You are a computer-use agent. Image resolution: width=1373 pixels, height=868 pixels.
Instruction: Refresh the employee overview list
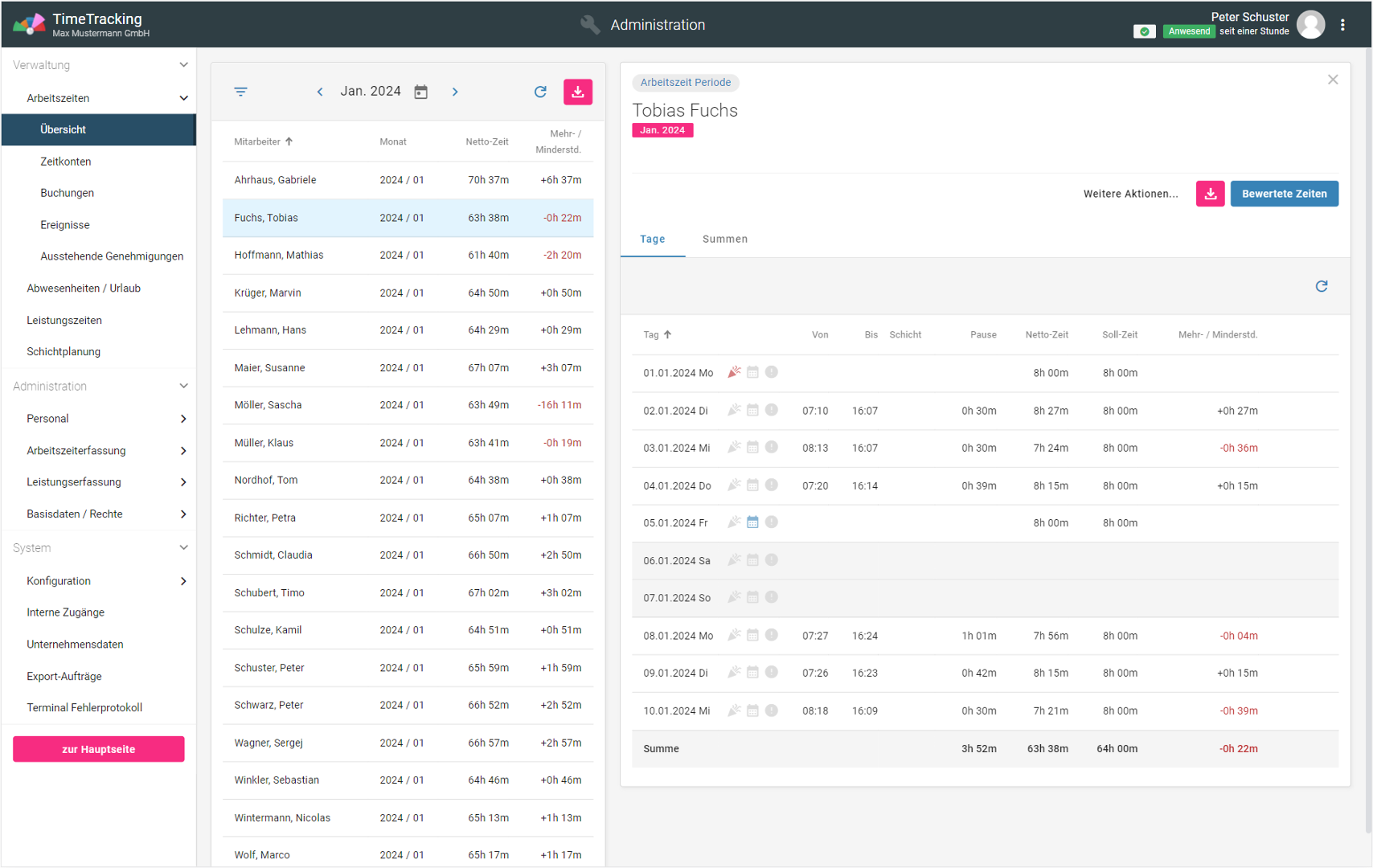click(540, 92)
